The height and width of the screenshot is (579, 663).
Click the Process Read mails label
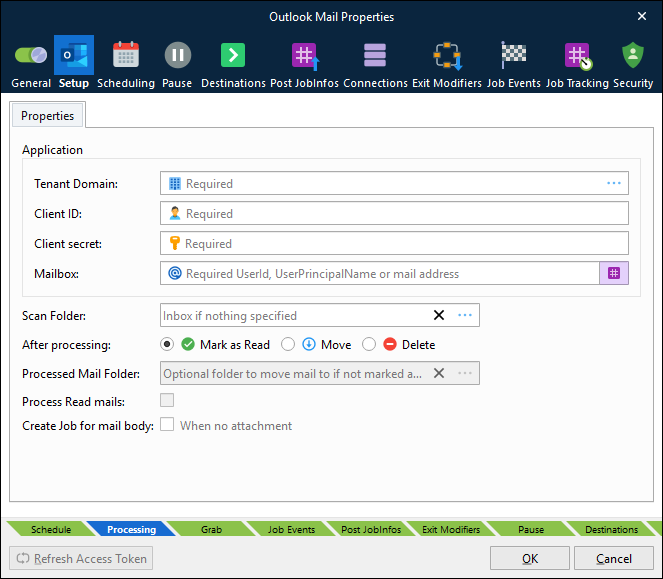[73, 401]
